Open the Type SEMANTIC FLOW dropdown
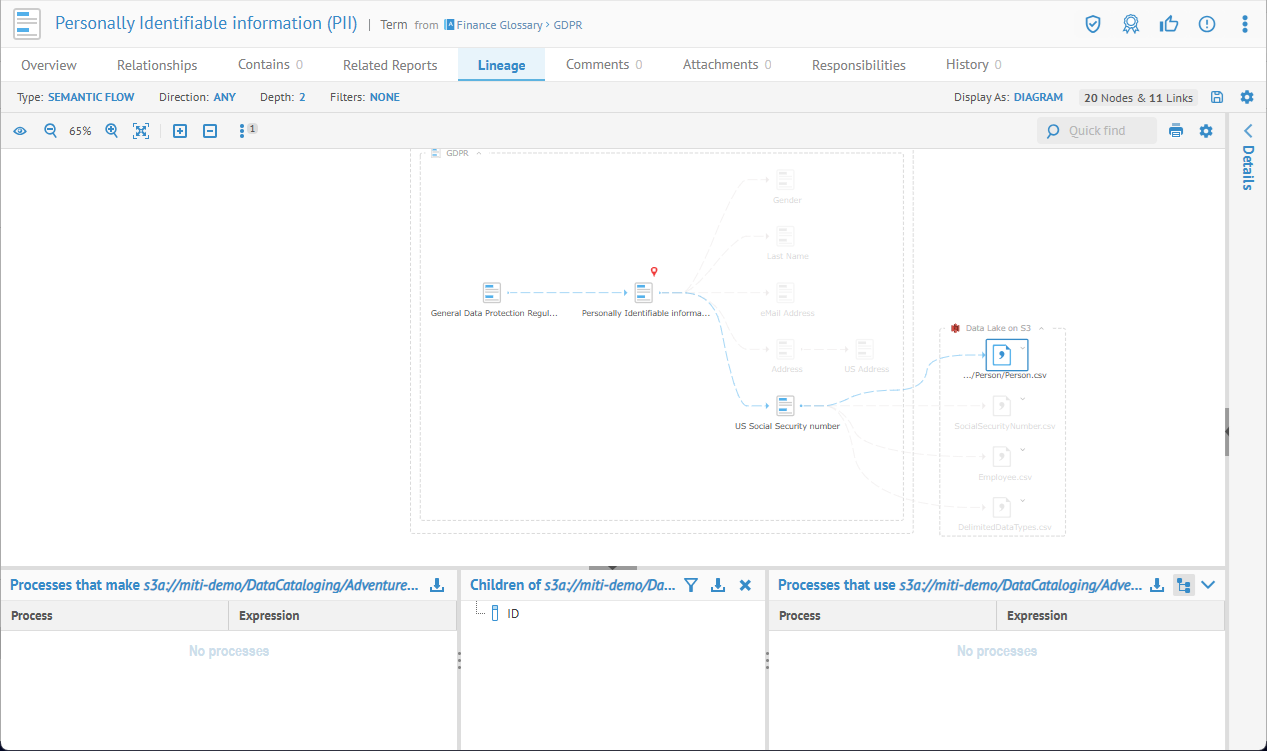The width and height of the screenshot is (1267, 751). point(91,97)
